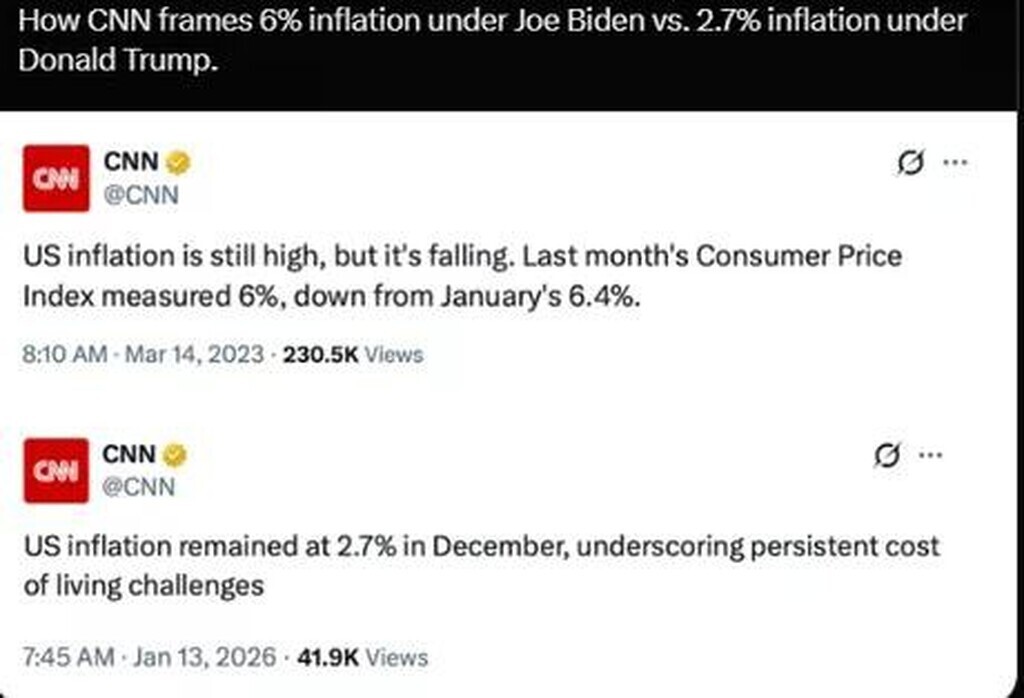Click gold verified badge on the second CNN tweet

pos(174,456)
